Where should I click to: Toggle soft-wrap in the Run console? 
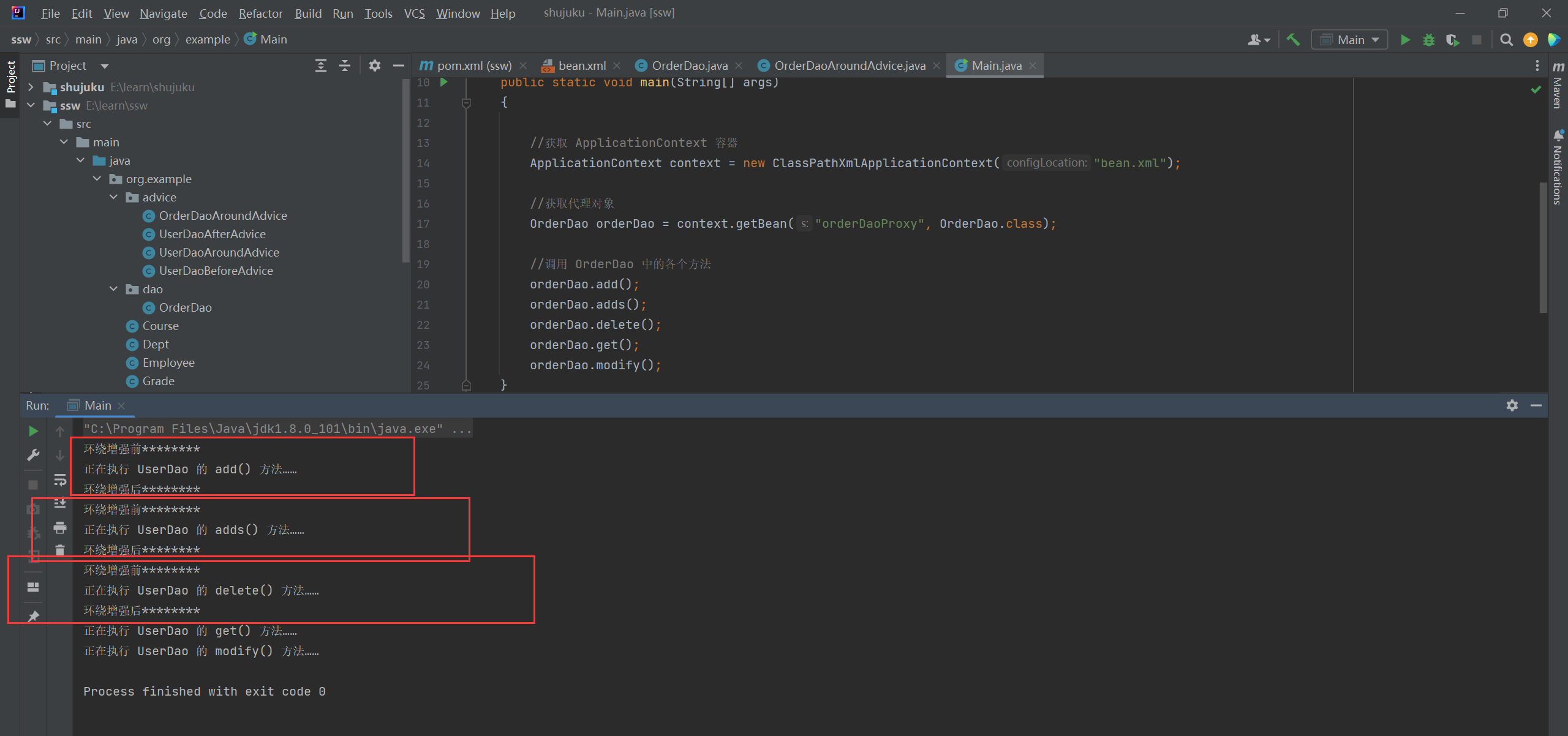(x=59, y=479)
